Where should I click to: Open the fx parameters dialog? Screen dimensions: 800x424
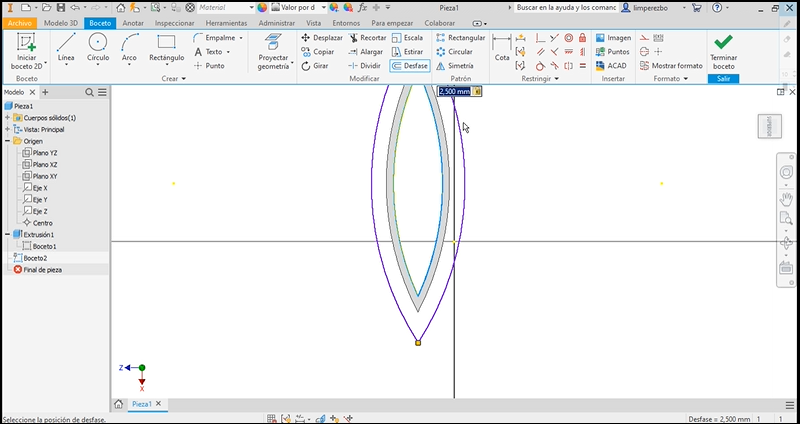[x=363, y=8]
